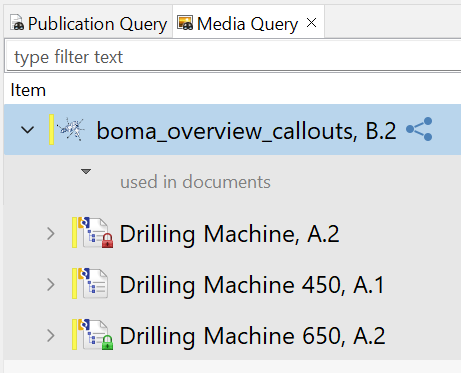Collapse the used in documents section
This screenshot has height=373, width=462.
click(x=86, y=171)
